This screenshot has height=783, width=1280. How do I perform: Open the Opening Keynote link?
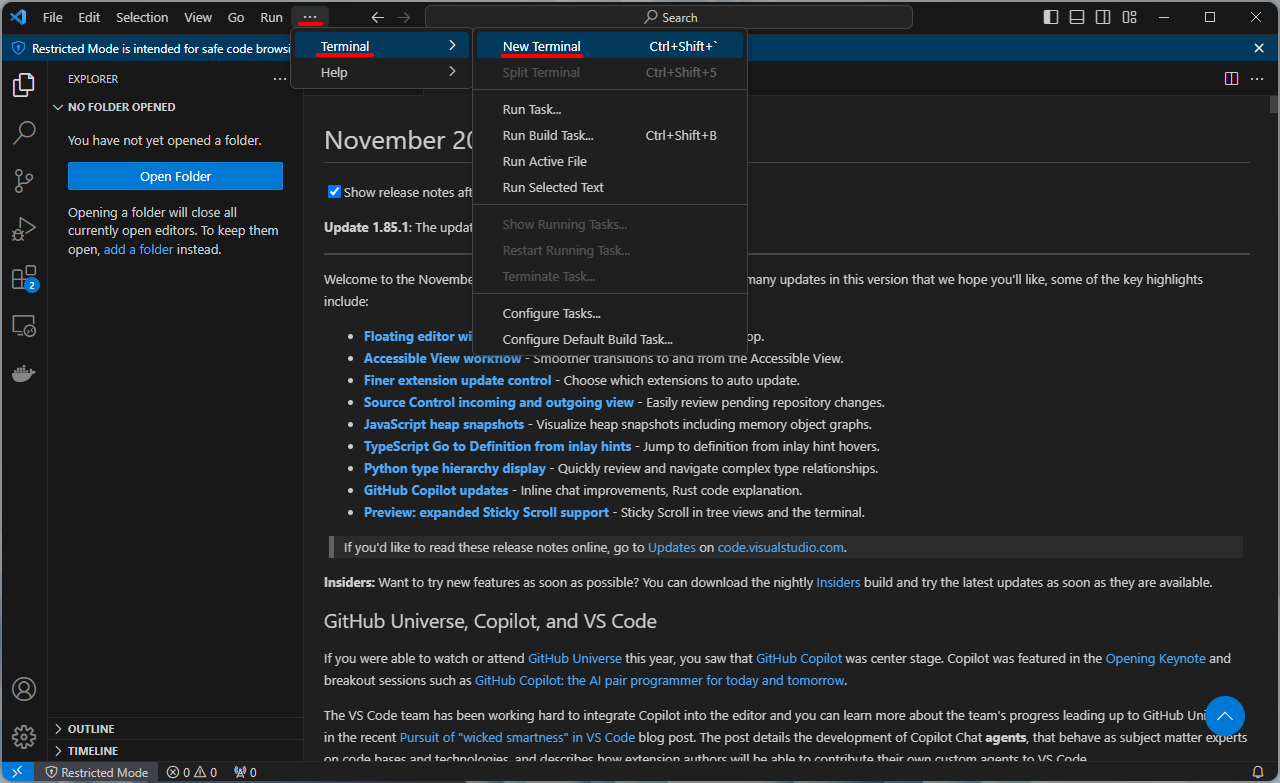click(x=1156, y=658)
